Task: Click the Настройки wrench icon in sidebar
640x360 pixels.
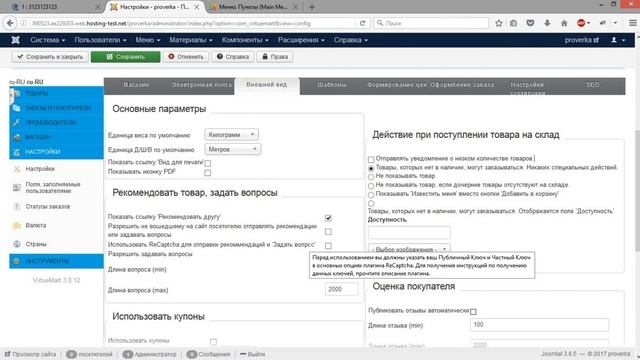Action: tap(17, 169)
